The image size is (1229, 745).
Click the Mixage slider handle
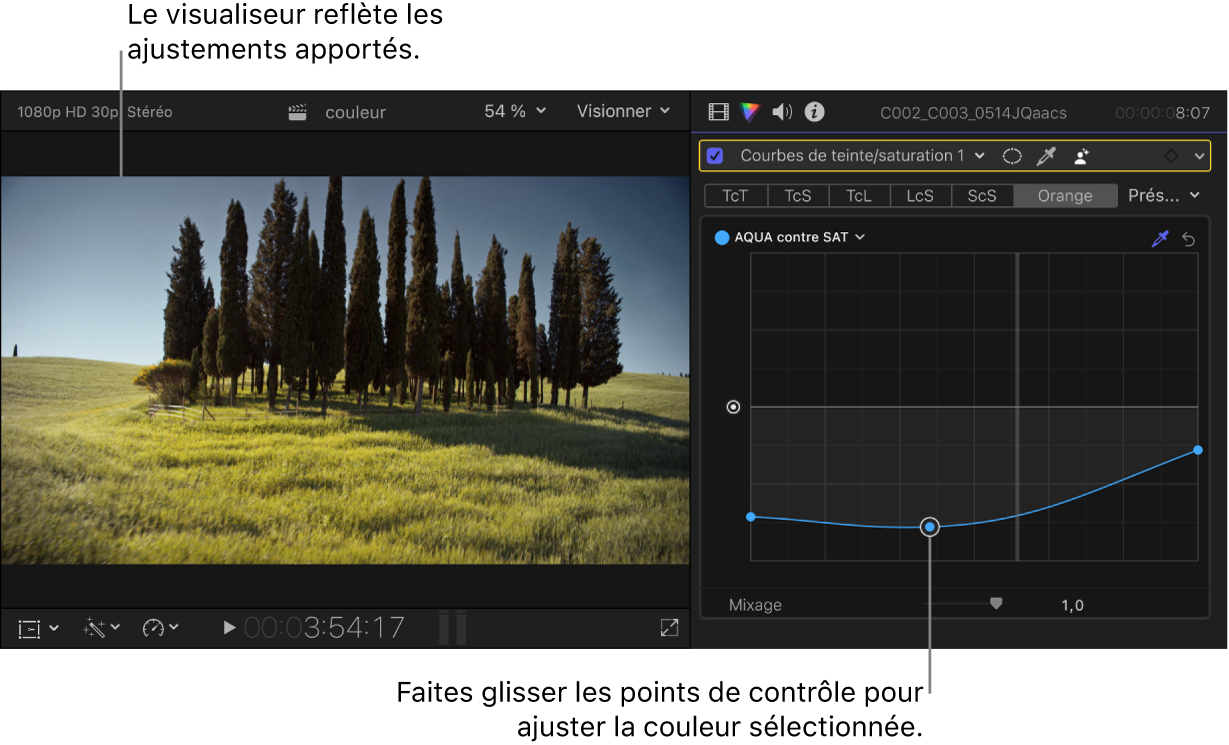995,603
